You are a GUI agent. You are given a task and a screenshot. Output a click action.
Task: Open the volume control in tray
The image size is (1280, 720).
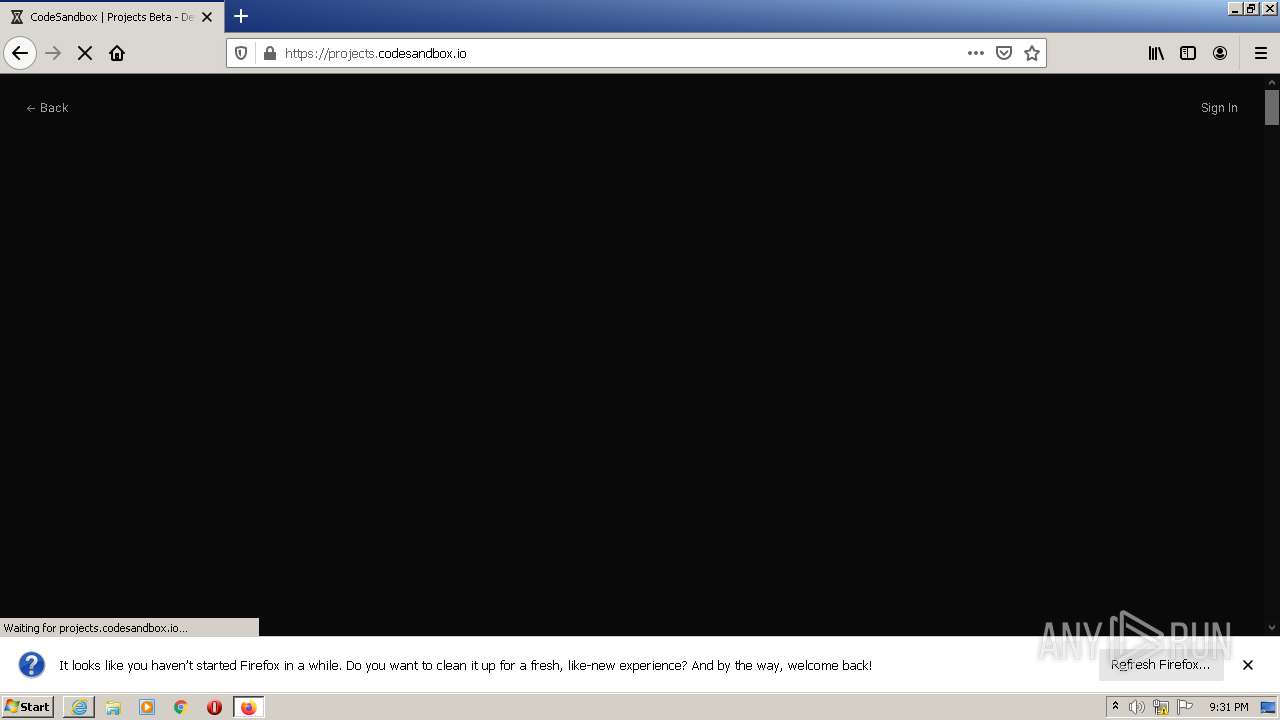pos(1137,707)
